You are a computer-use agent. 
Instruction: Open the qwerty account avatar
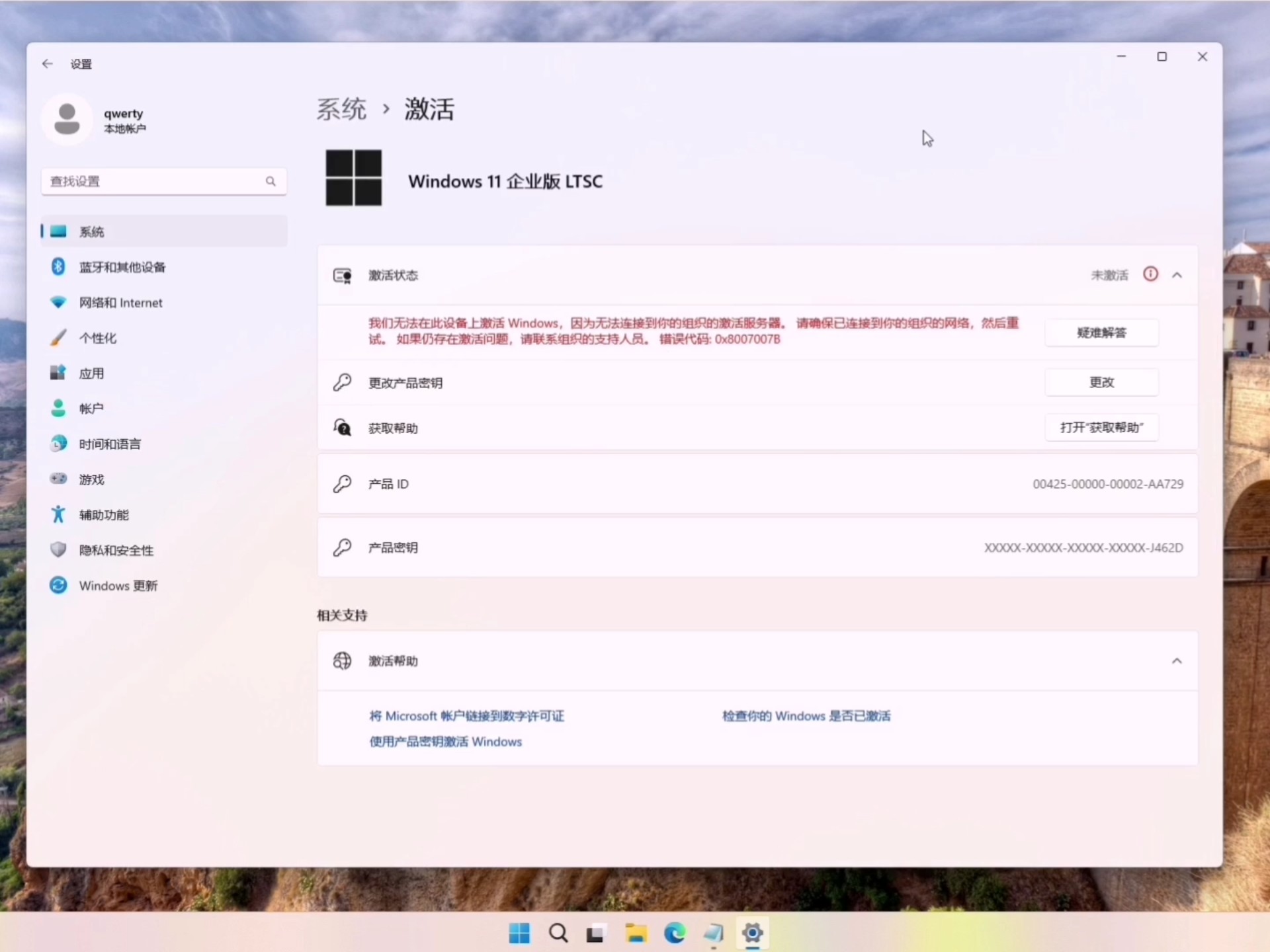67,120
